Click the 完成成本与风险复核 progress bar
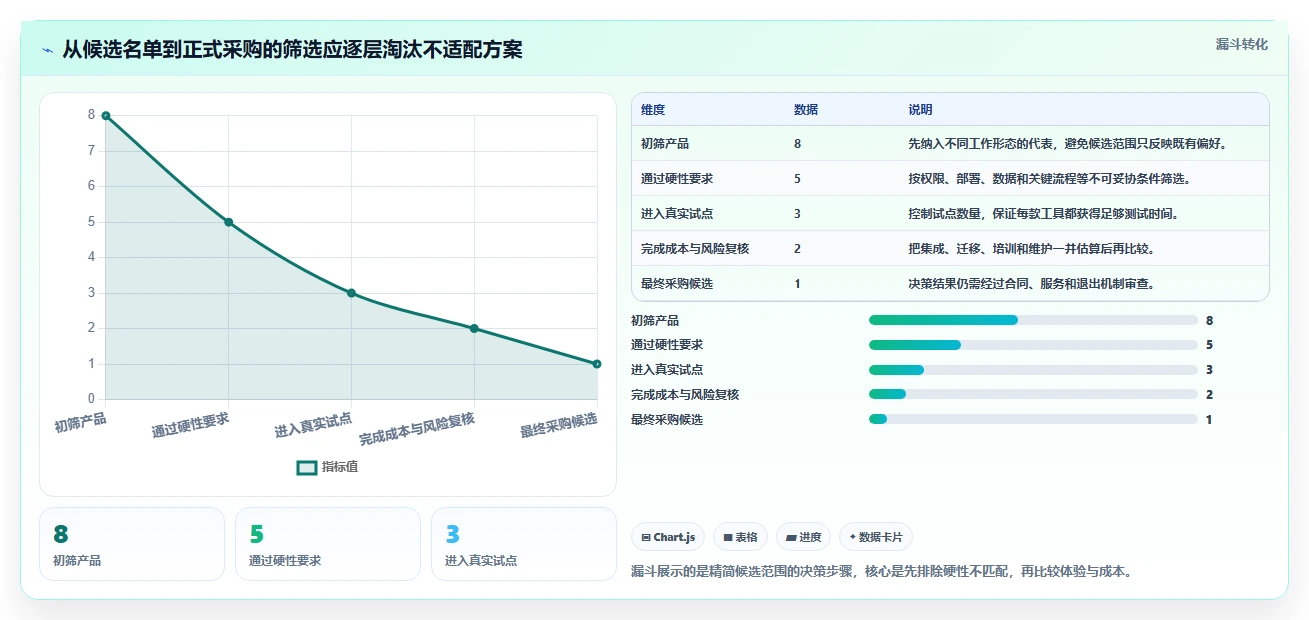1309x620 pixels. [x=1033, y=395]
